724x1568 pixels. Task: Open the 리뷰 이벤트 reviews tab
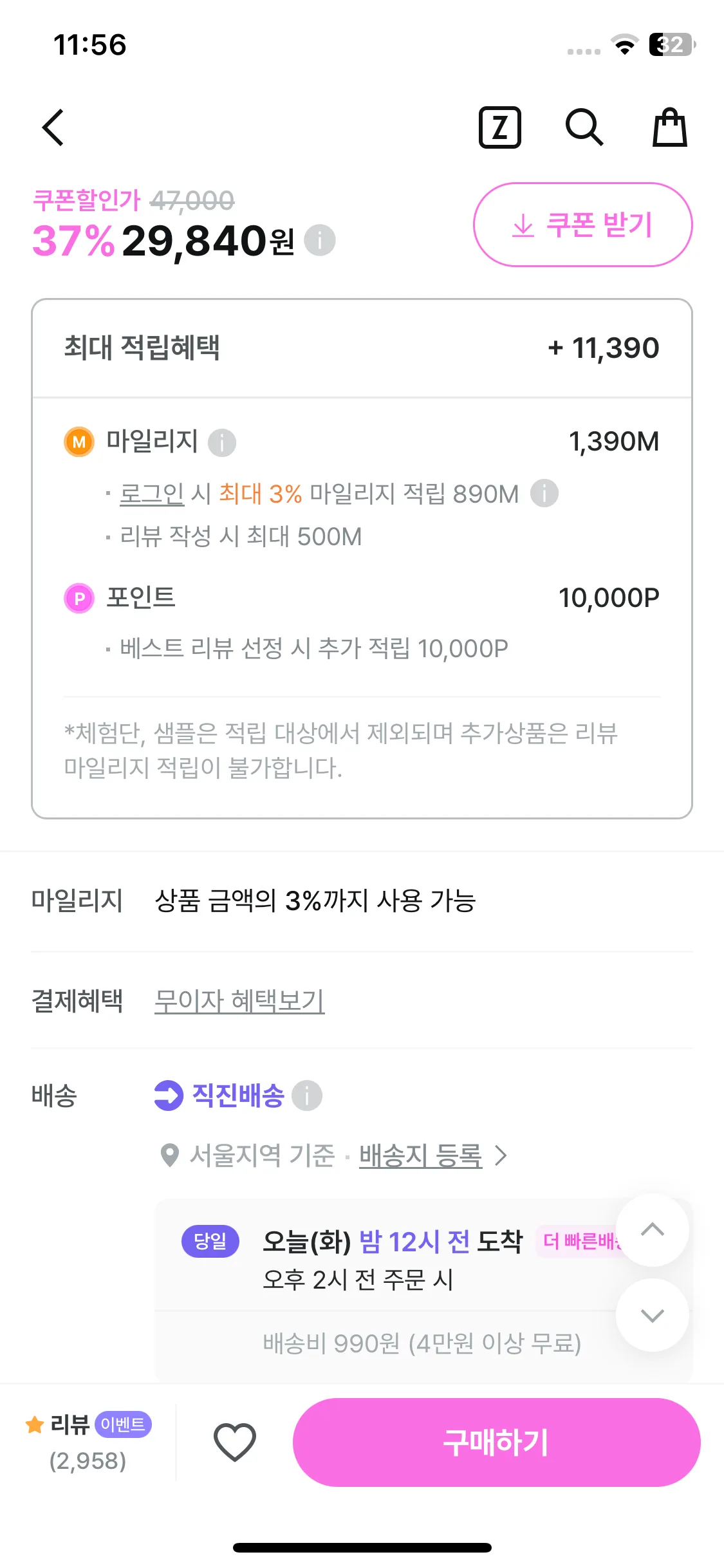pyautogui.click(x=88, y=1442)
